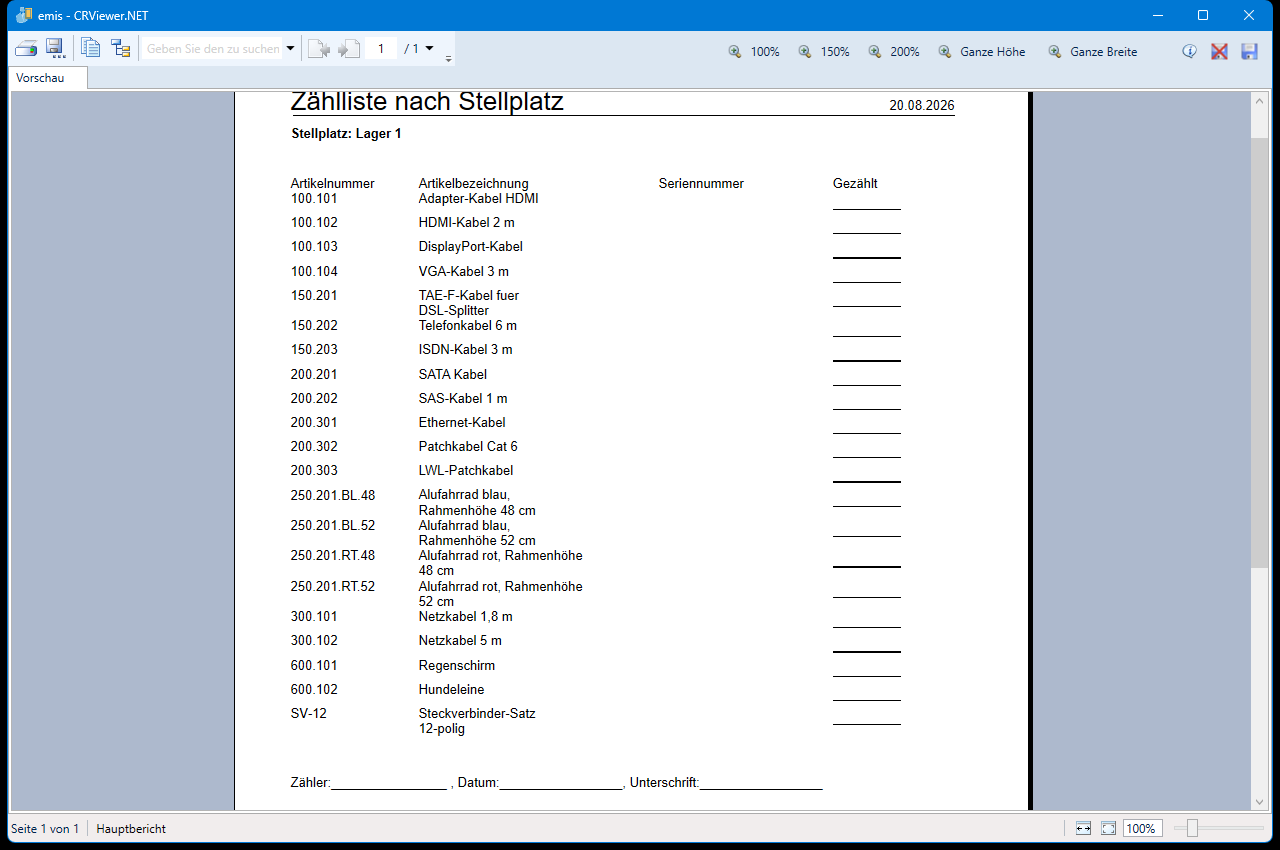
Task: Click article number 200.202
Action: click(x=314, y=398)
